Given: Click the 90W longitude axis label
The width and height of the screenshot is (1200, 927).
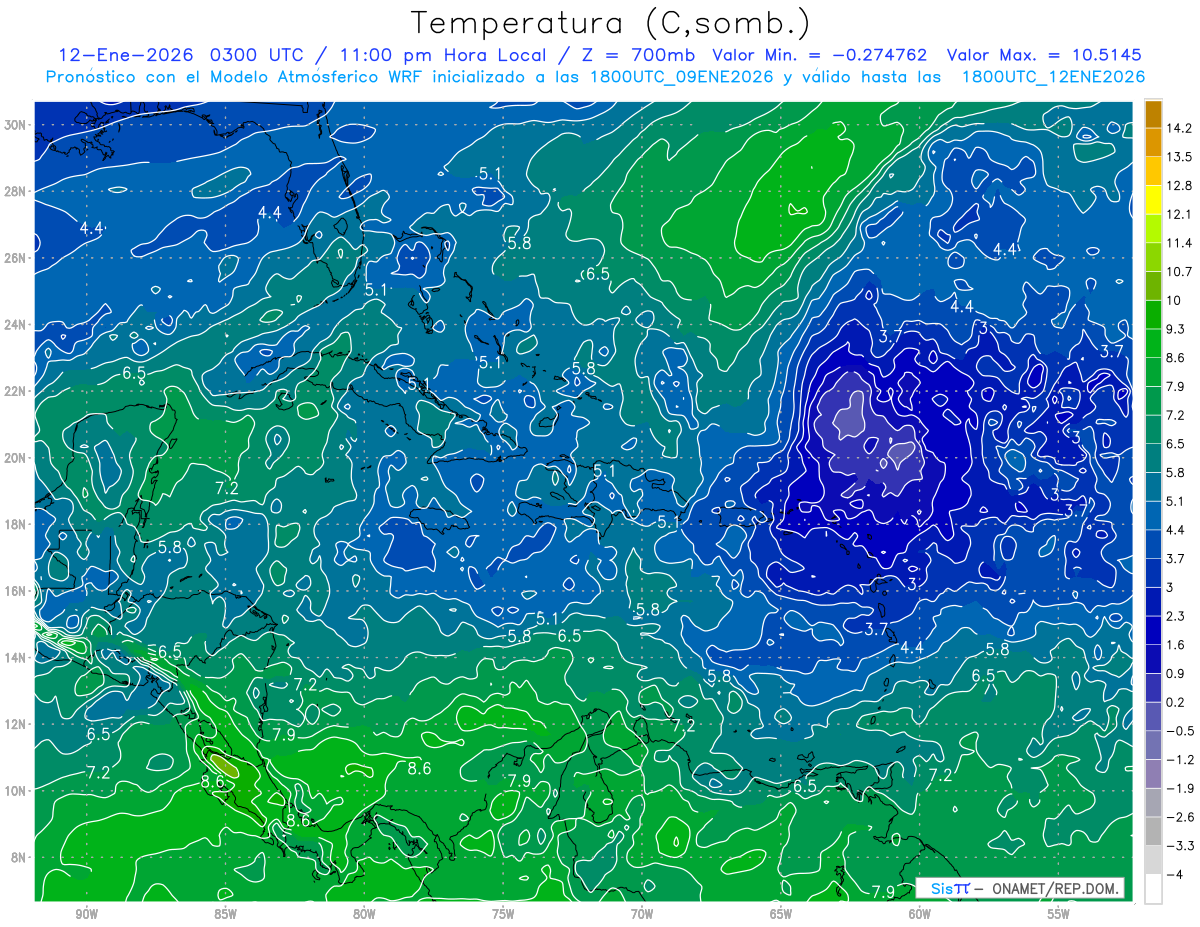Looking at the screenshot, I should 86,914.
